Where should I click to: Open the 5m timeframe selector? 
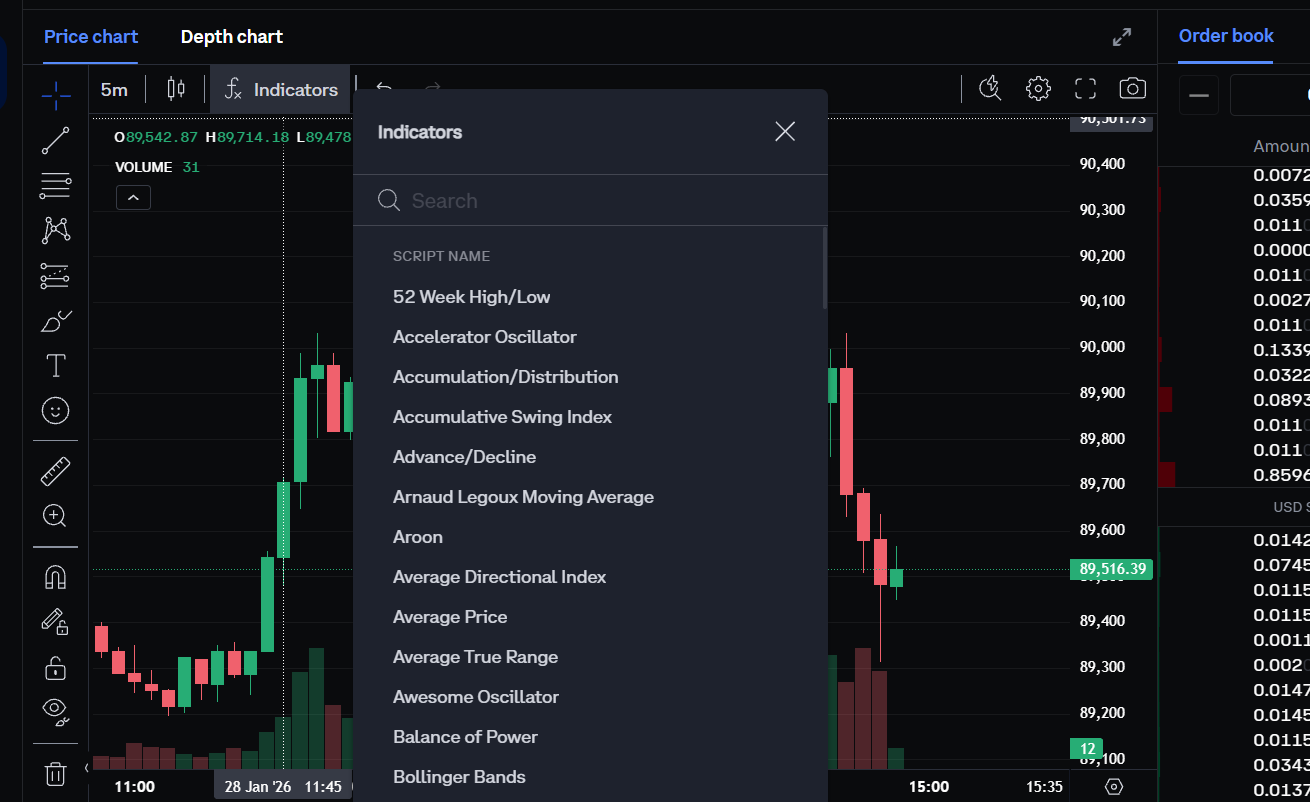coord(114,89)
